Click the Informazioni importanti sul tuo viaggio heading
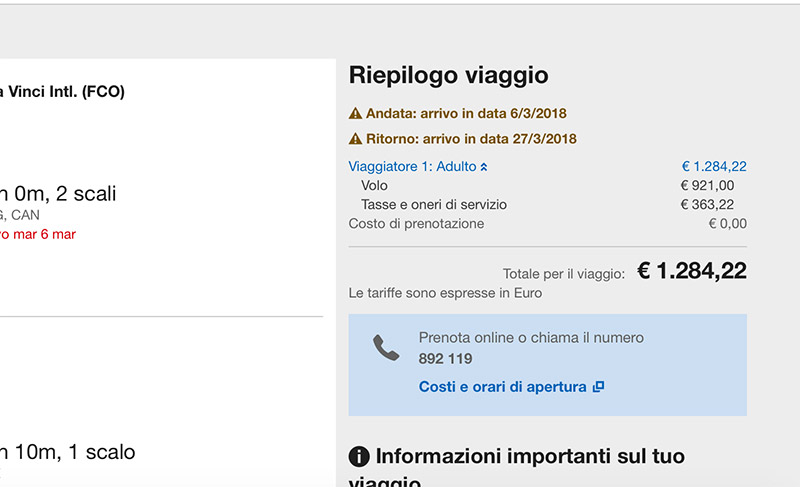Screen dimensions: 800x487 tap(530, 457)
